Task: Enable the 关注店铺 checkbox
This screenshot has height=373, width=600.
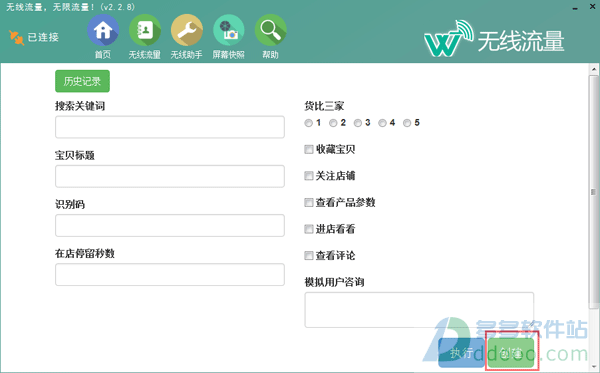Action: pyautogui.click(x=308, y=176)
